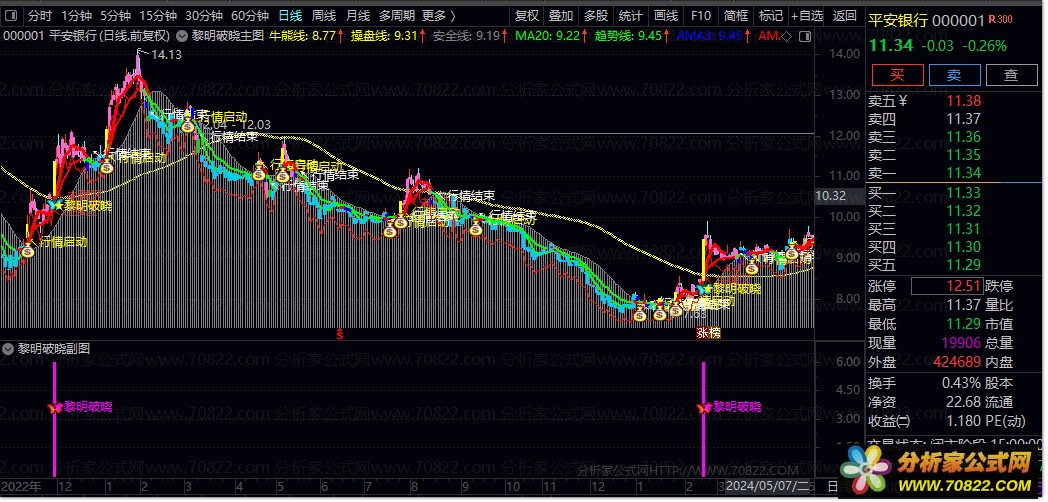Click the 300 index badge
The image size is (1048, 502).
click(1005, 19)
